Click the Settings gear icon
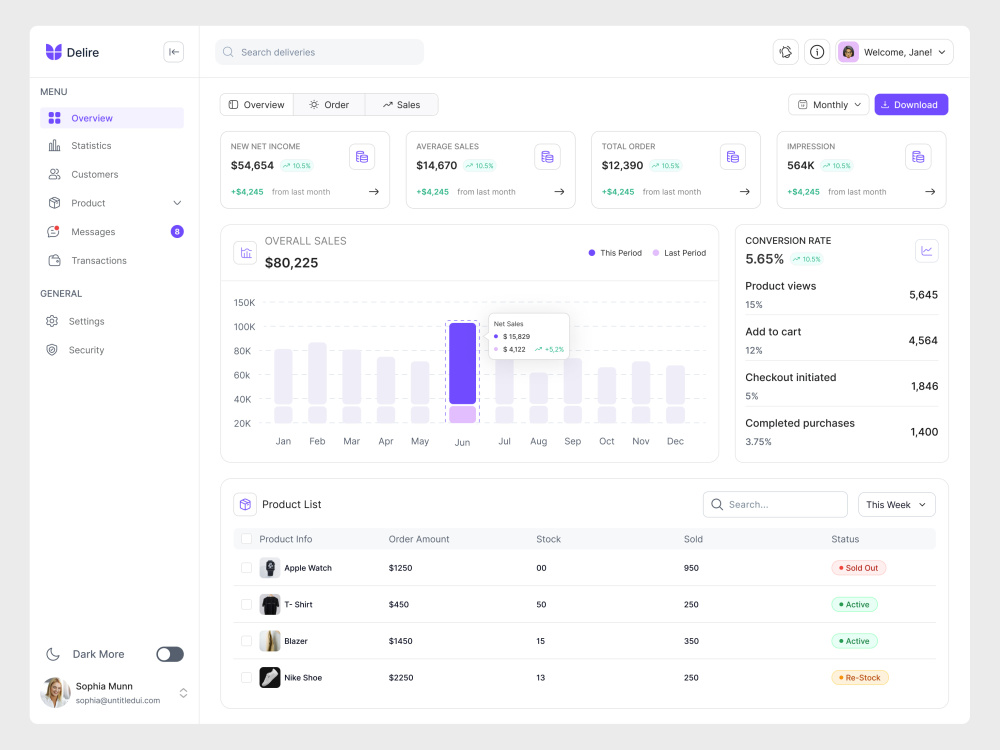 52,321
